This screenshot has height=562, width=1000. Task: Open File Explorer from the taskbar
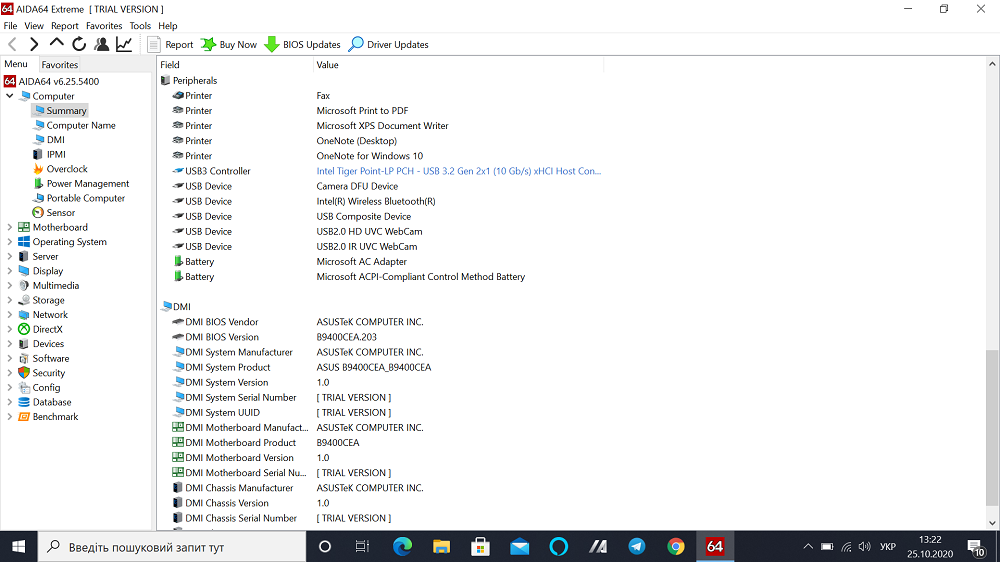(441, 547)
